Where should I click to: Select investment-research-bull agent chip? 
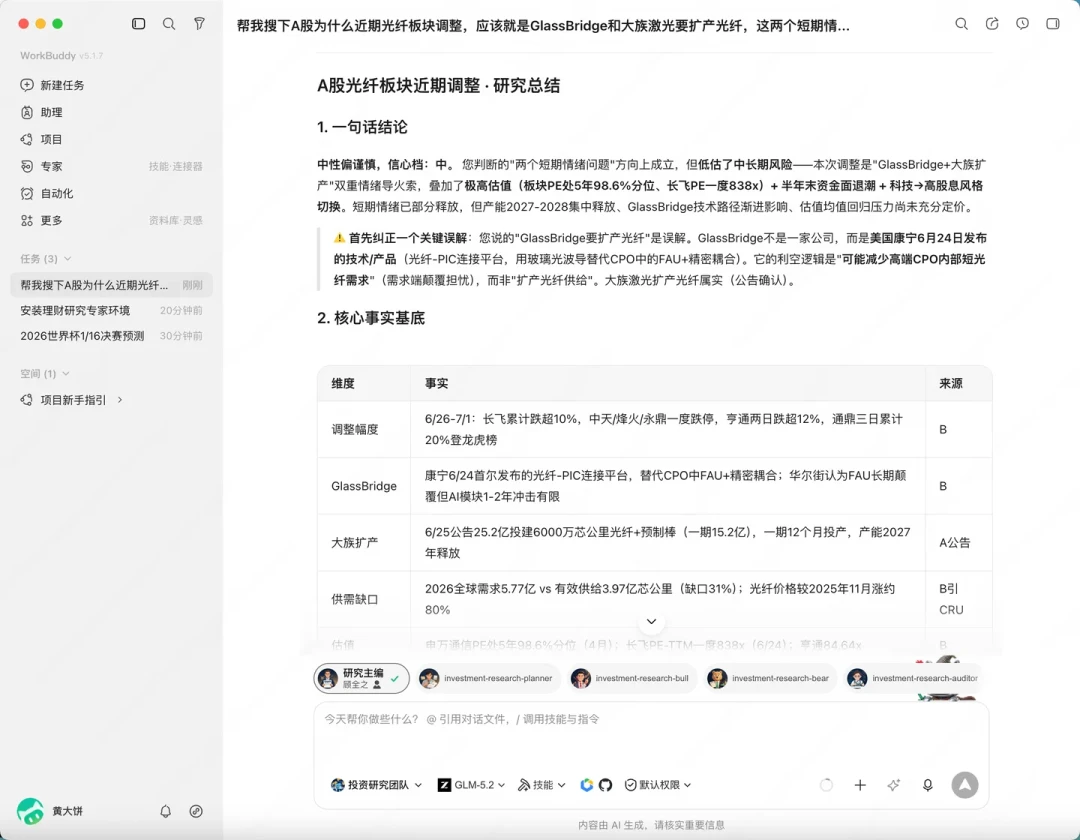click(x=632, y=678)
